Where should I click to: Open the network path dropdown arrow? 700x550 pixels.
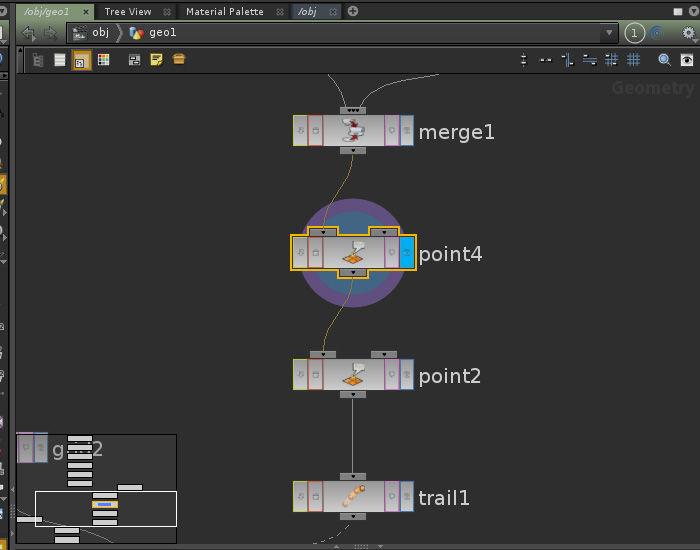610,33
